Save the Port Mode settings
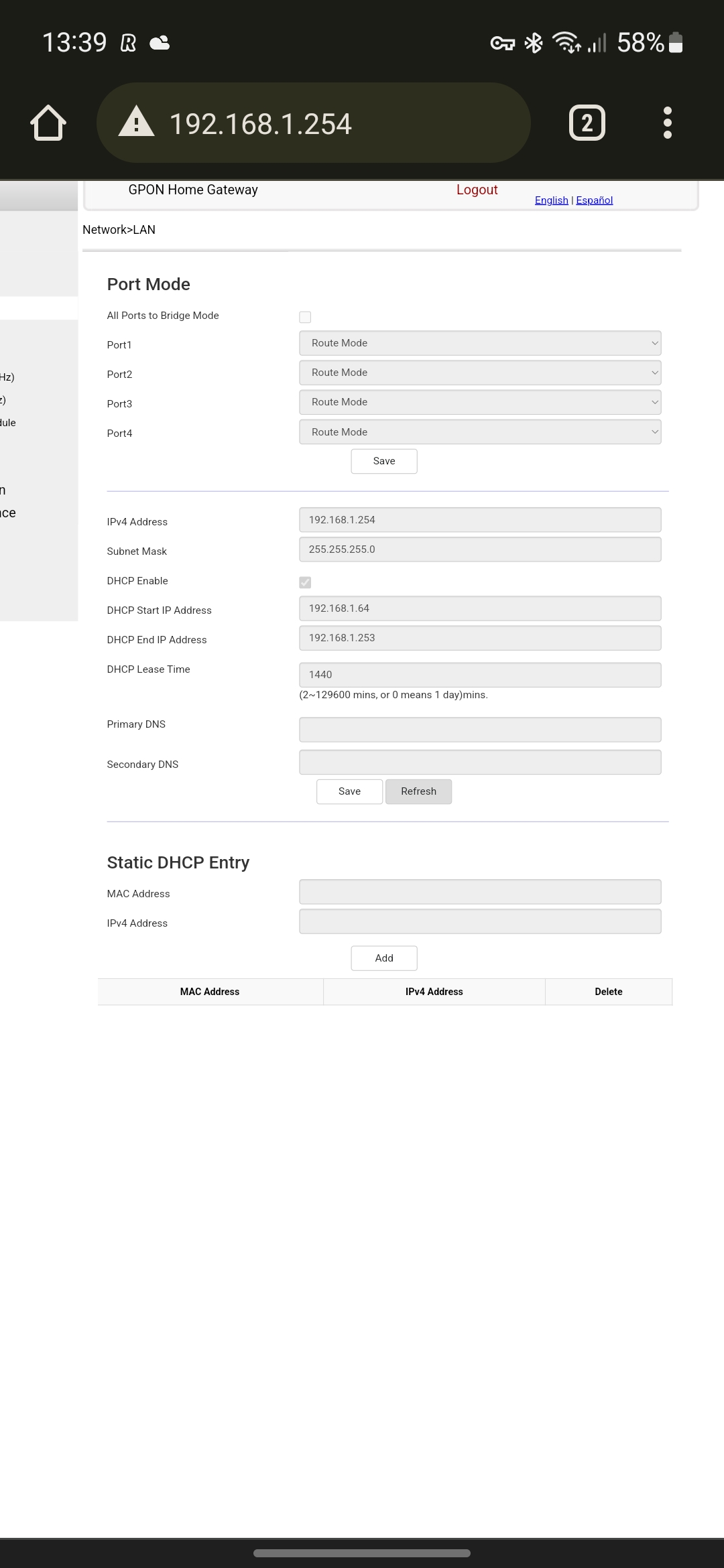The image size is (724, 1568). [x=384, y=461]
